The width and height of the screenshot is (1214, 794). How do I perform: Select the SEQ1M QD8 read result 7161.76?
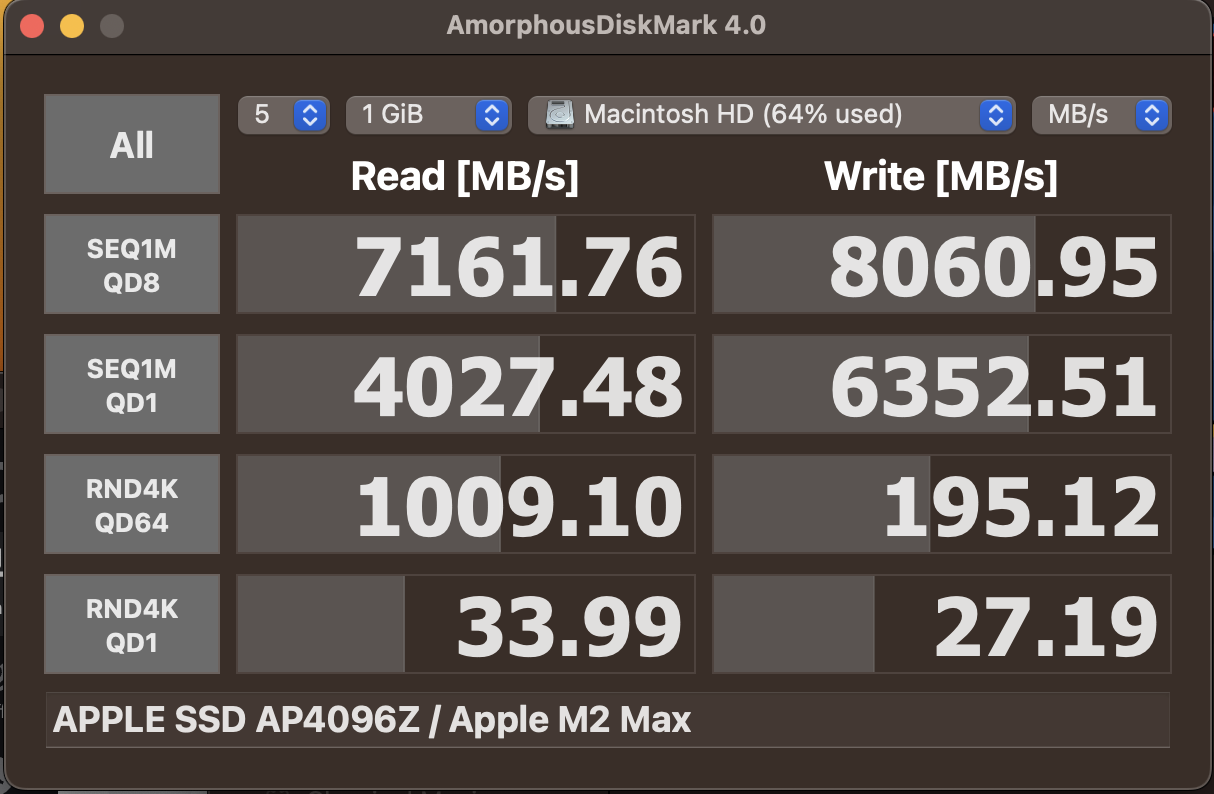coord(465,263)
